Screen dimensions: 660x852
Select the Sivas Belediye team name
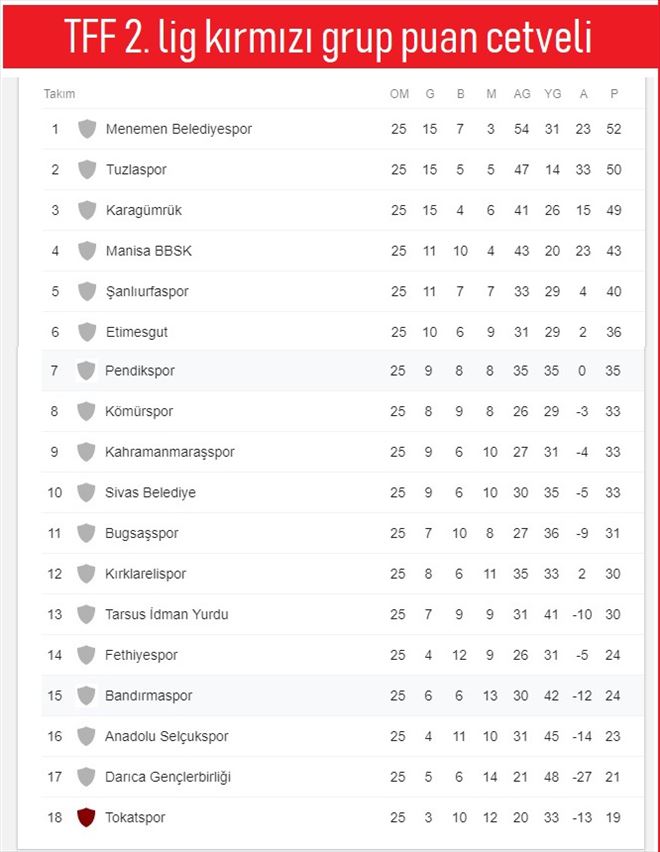click(x=150, y=493)
